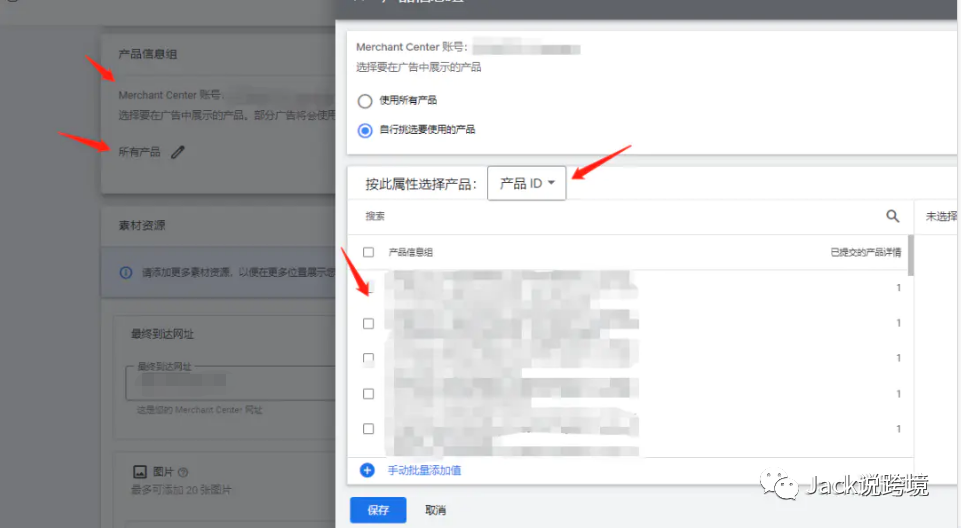Screen dimensions: 961x528
Task: Click the help question mark beside 图片
Action: click(183, 472)
